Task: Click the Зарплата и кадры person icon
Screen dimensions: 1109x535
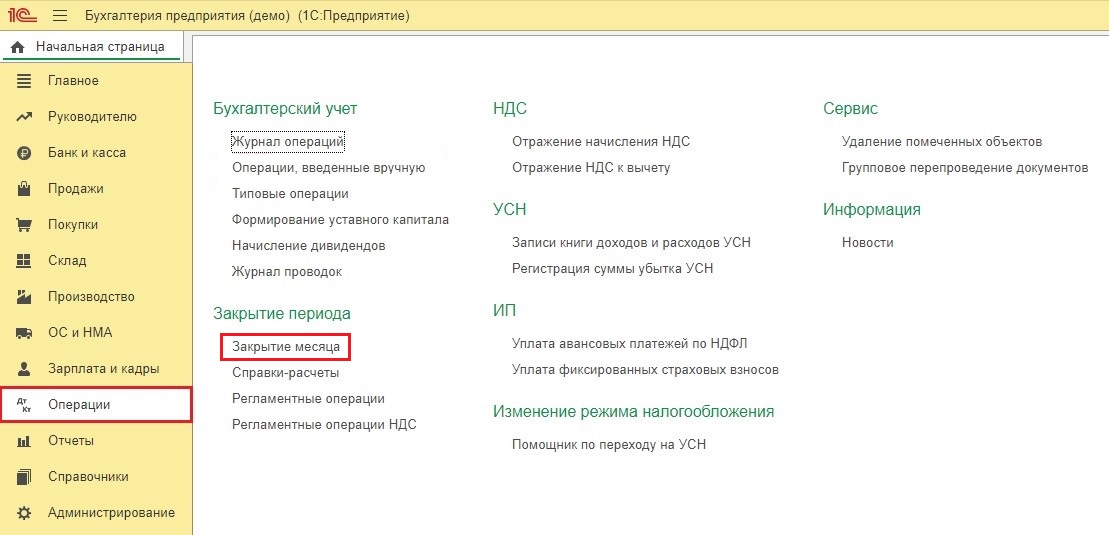Action: [24, 369]
